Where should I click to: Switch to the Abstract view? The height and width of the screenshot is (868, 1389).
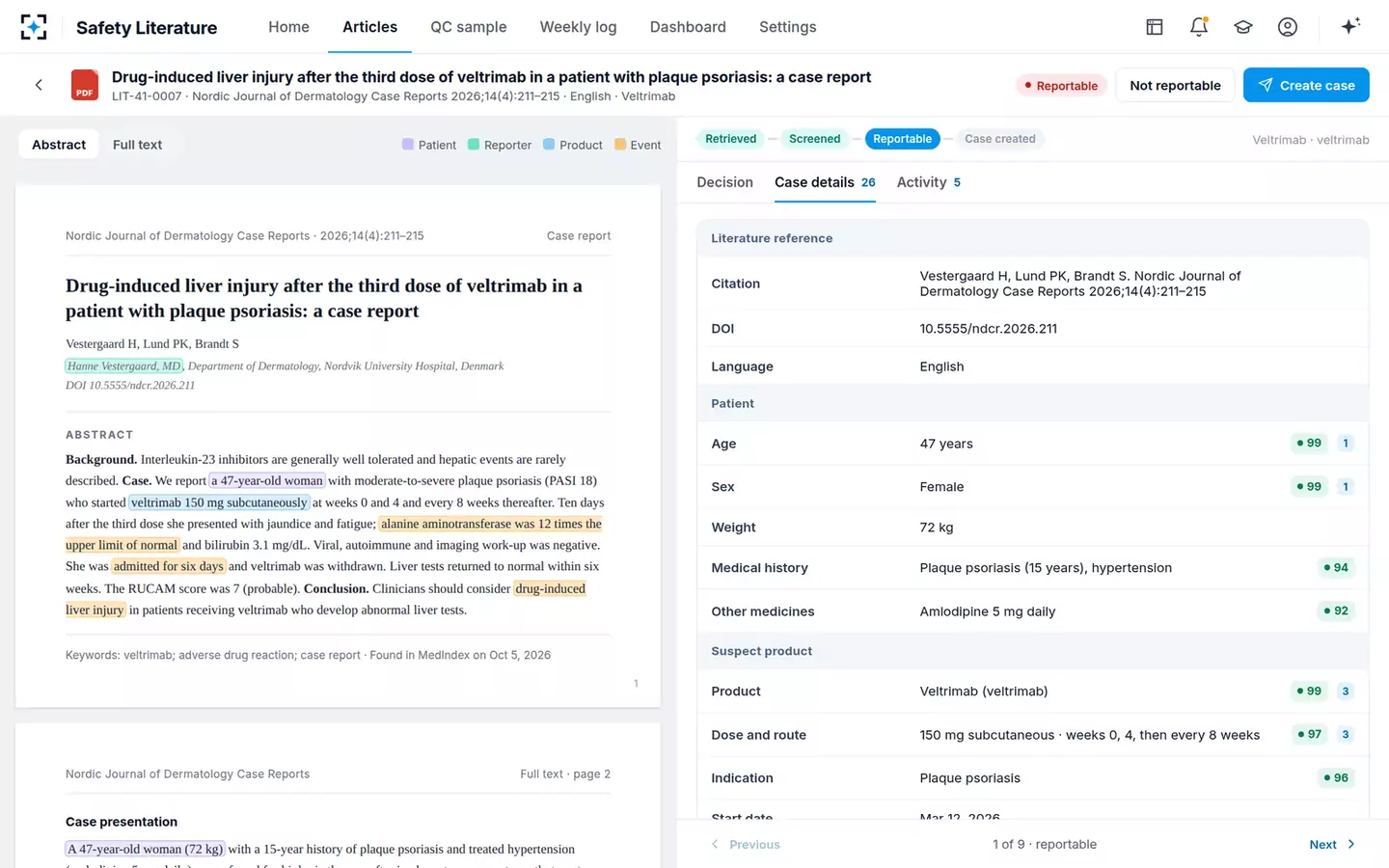tap(59, 145)
